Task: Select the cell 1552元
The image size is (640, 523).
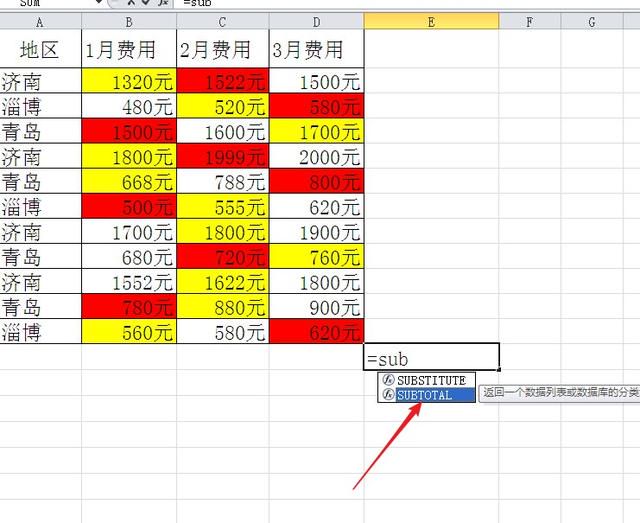Action: click(x=129, y=281)
